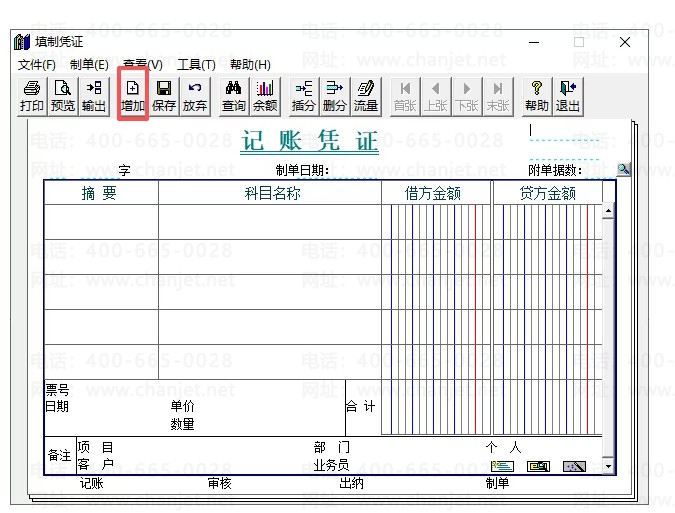The image size is (675, 513).
Task: Click the 备注 label
Action: click(59, 455)
